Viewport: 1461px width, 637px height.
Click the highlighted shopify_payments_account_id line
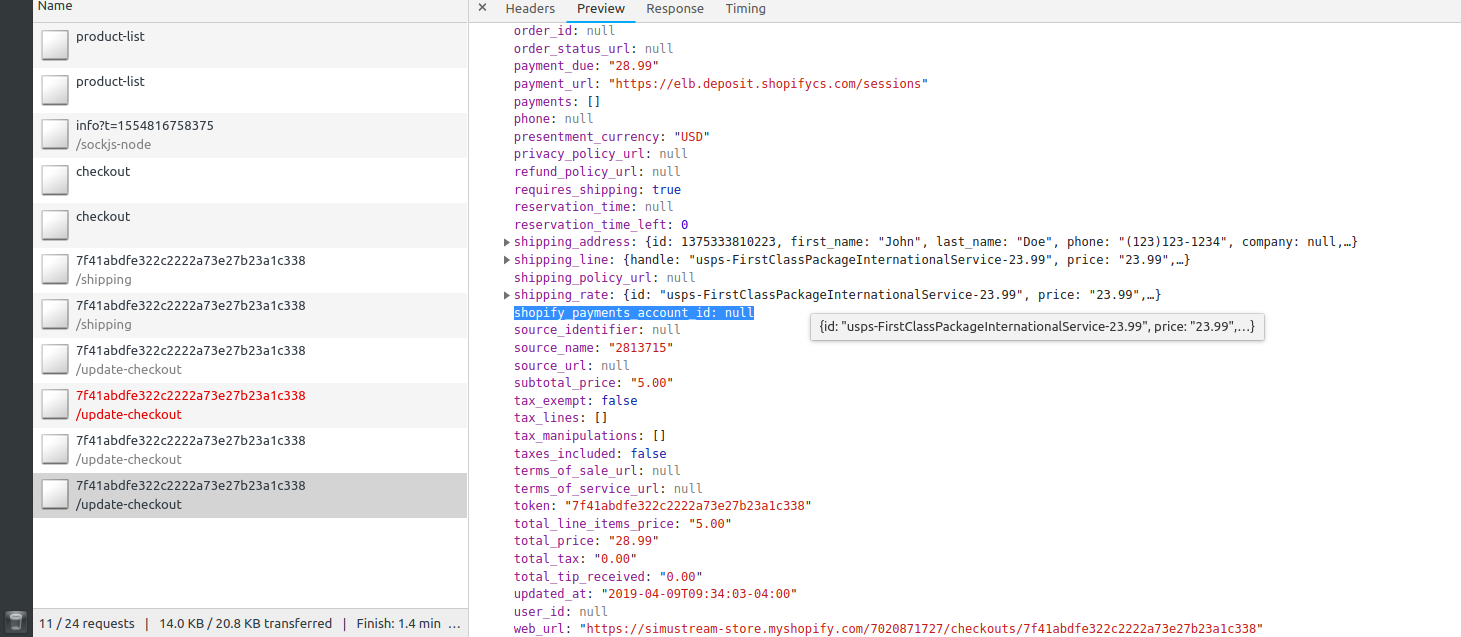(634, 313)
